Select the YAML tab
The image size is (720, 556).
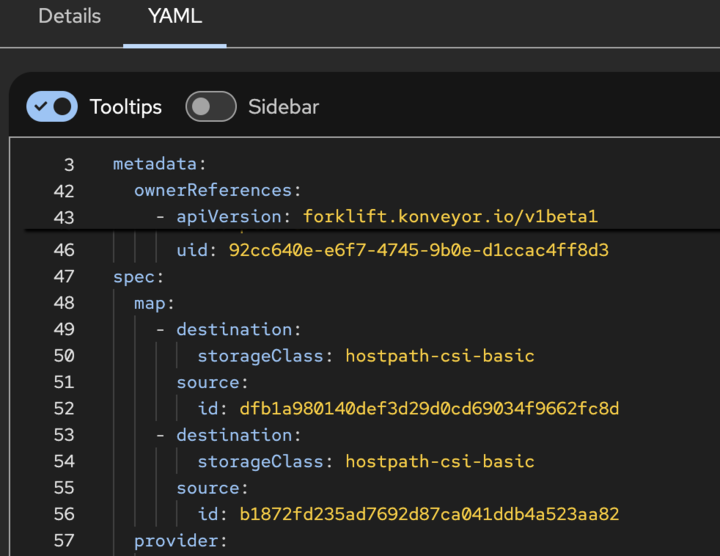[x=174, y=17]
